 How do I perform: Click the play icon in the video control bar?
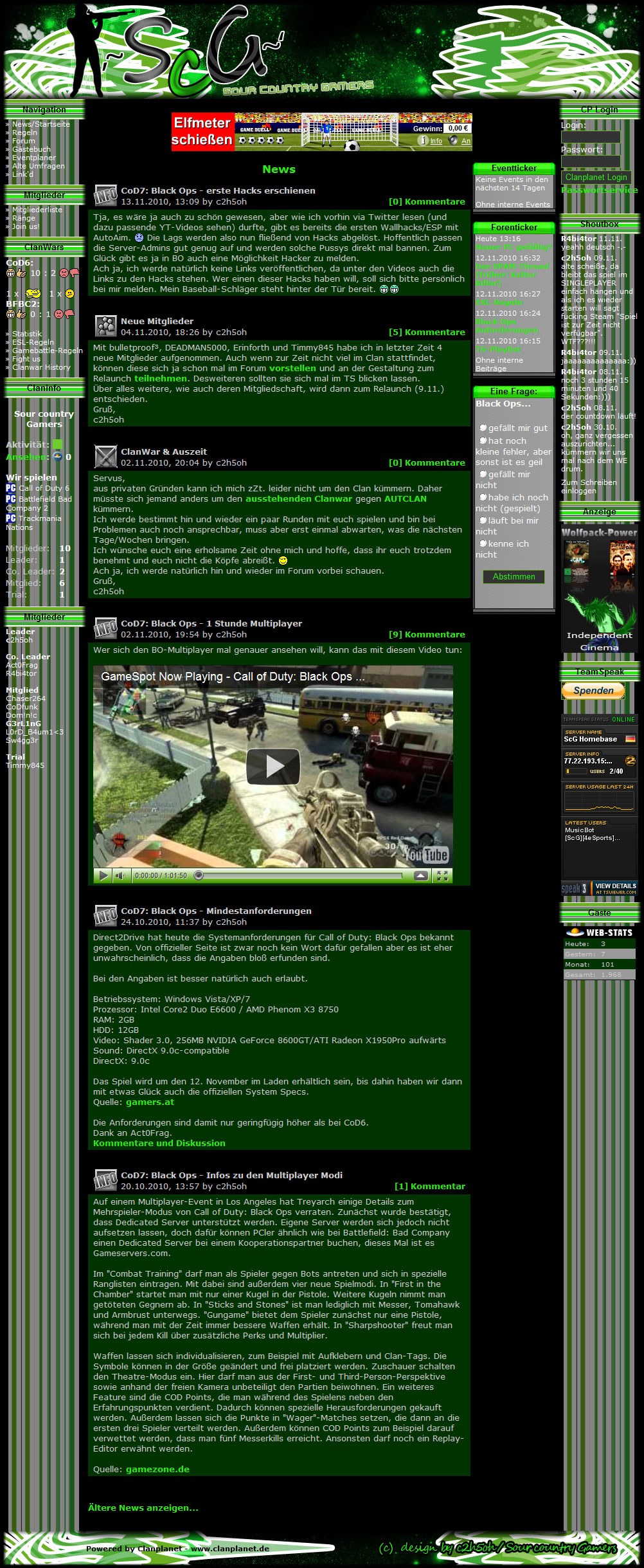pyautogui.click(x=103, y=875)
